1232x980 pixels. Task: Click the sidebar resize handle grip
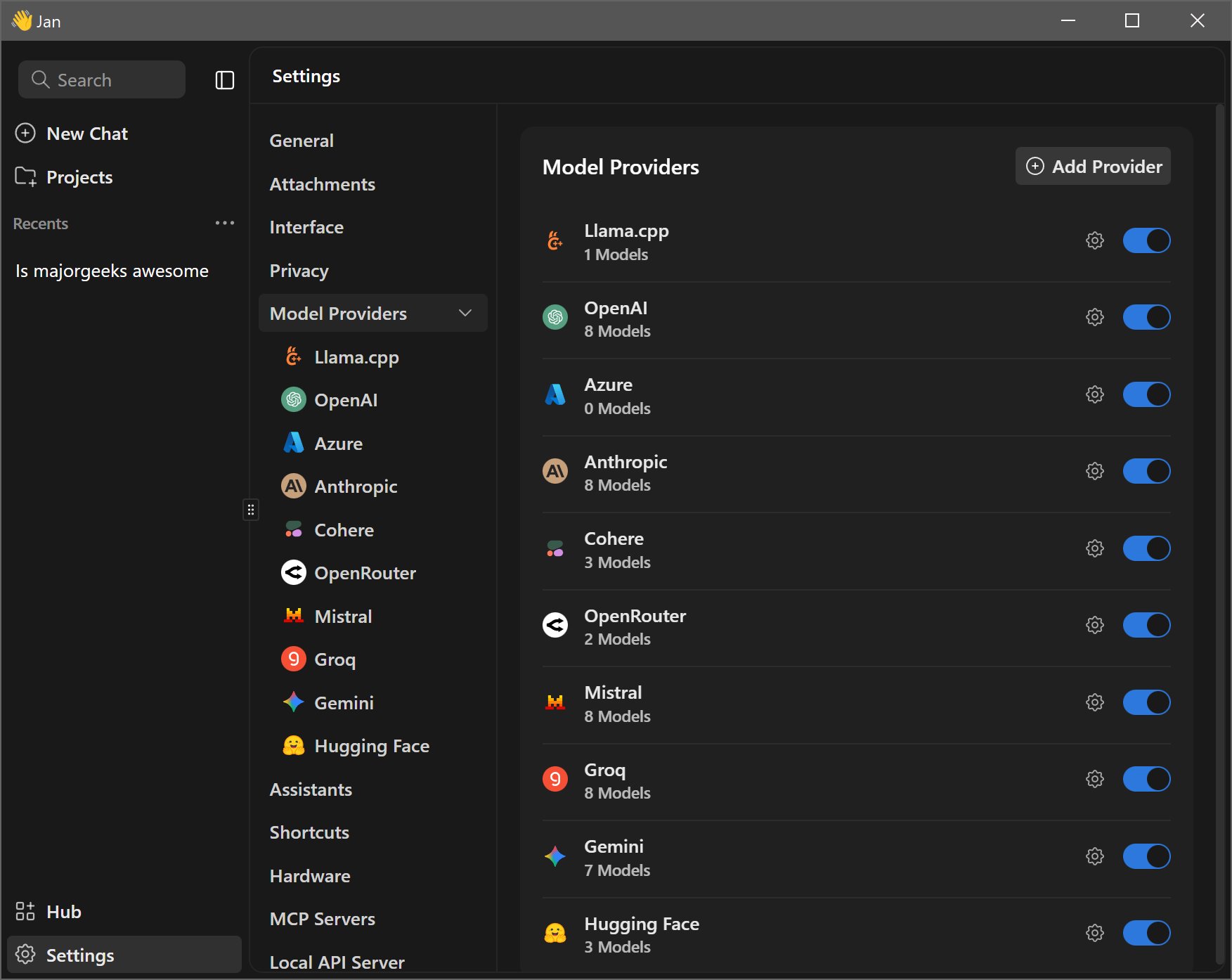[251, 510]
